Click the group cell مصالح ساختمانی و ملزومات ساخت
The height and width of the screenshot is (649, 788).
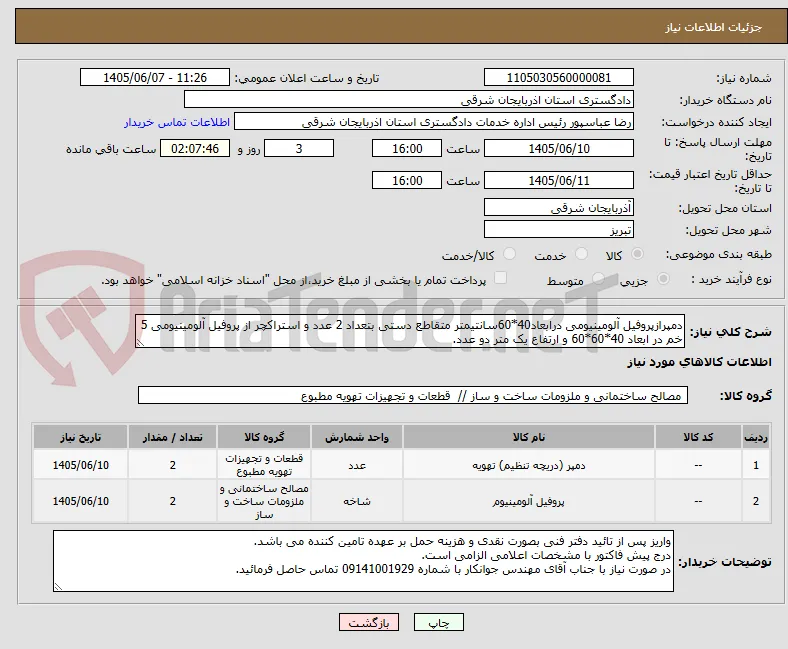(264, 501)
